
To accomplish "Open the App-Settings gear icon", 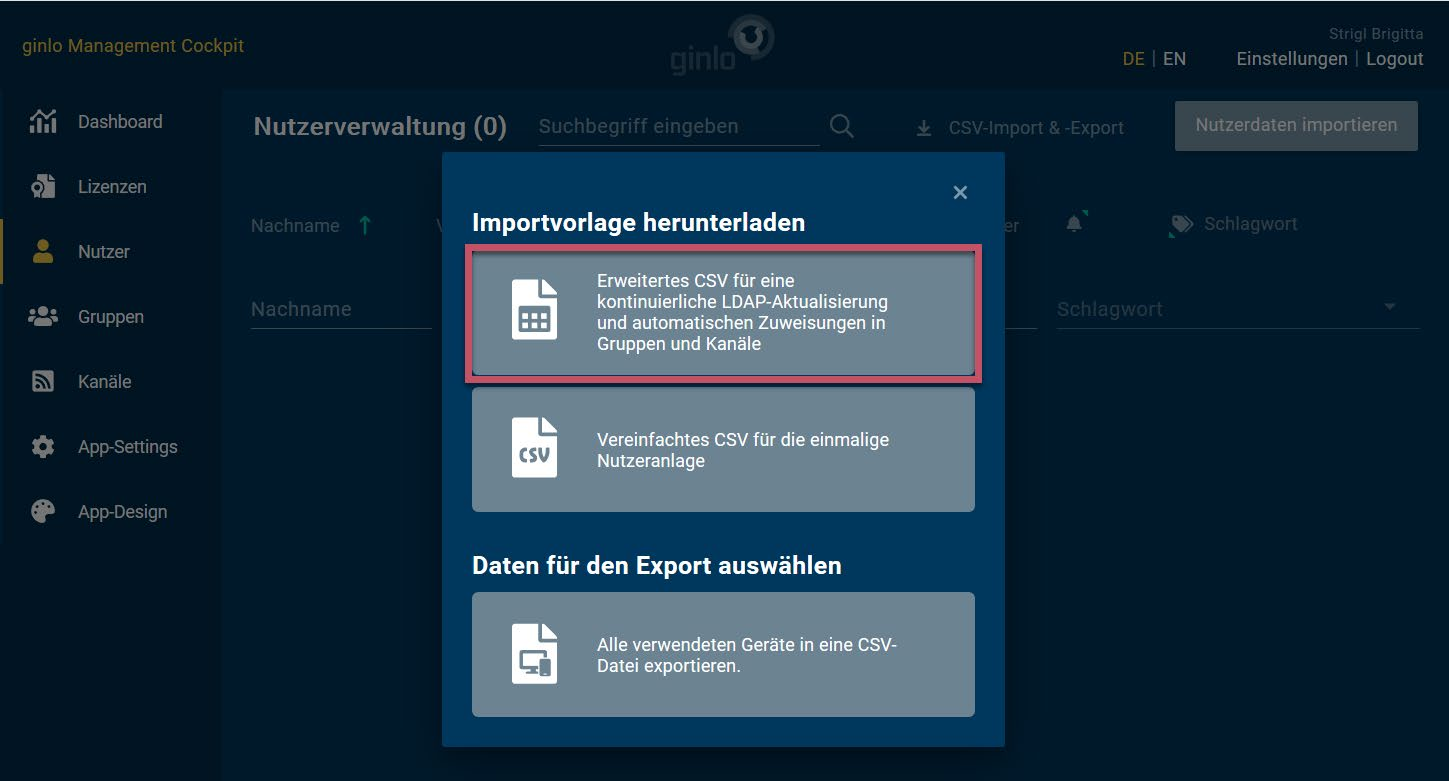I will pyautogui.click(x=43, y=446).
